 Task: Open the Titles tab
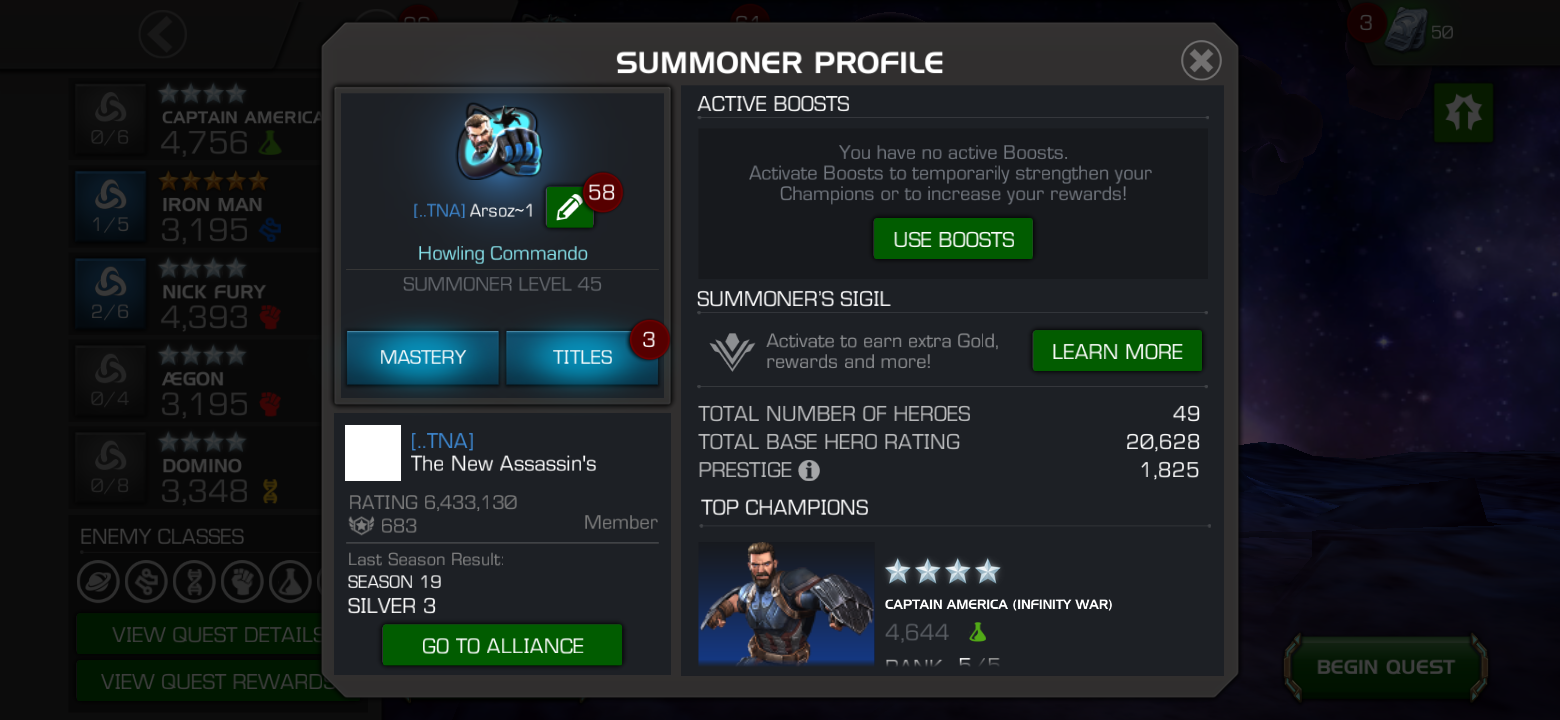(x=582, y=357)
